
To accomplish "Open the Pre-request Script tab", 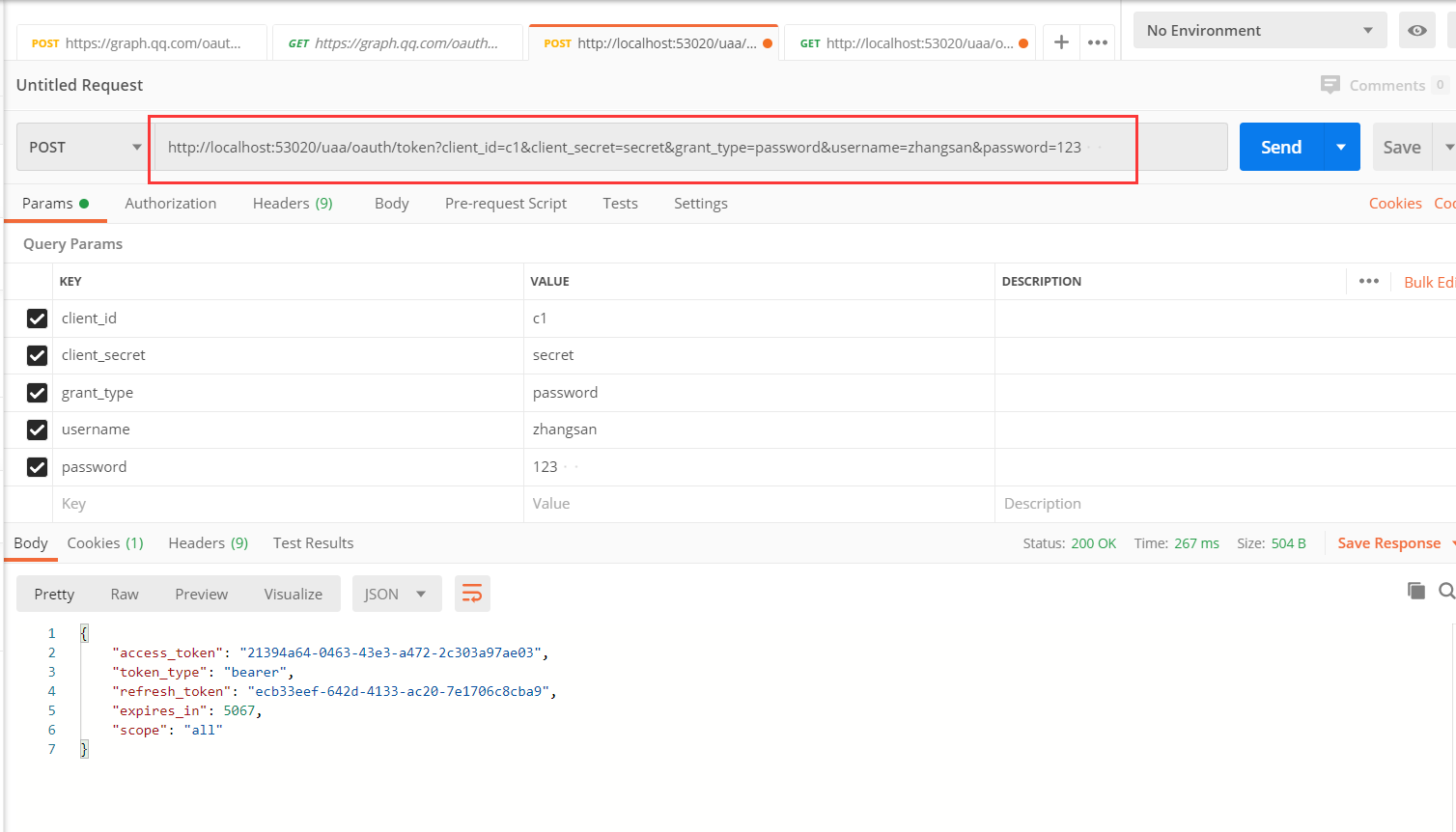I will point(505,204).
